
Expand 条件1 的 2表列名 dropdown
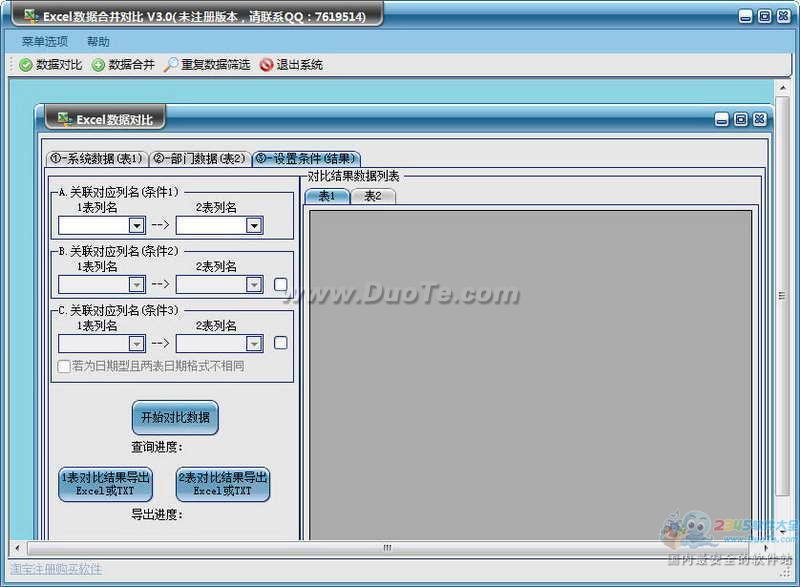[254, 225]
